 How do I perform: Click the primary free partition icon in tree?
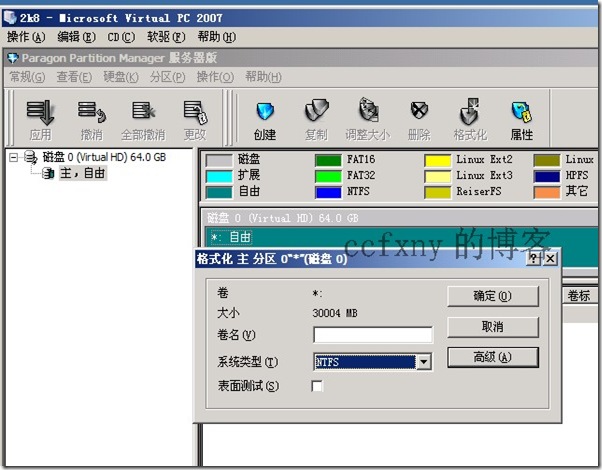click(x=48, y=174)
